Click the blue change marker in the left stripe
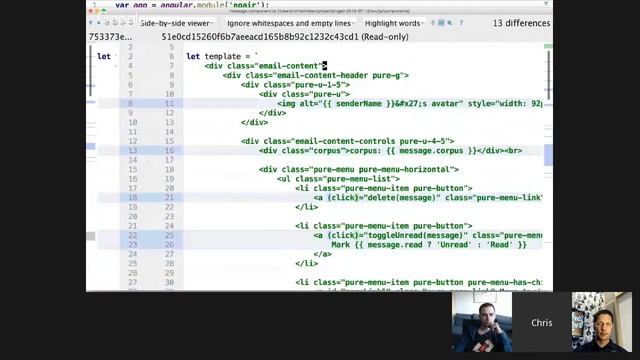640x360 pixels. [91, 146]
